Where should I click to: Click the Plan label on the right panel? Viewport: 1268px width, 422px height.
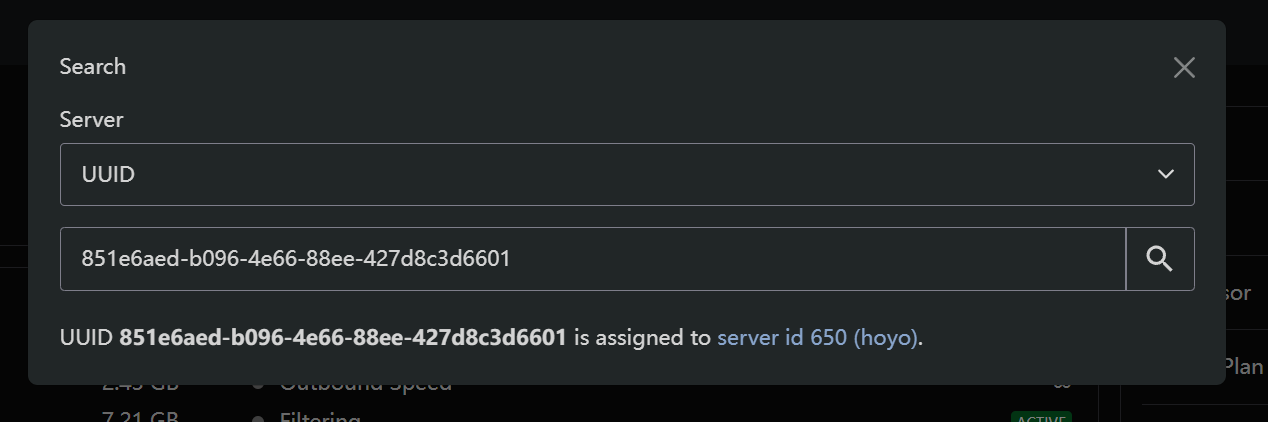pos(1244,366)
